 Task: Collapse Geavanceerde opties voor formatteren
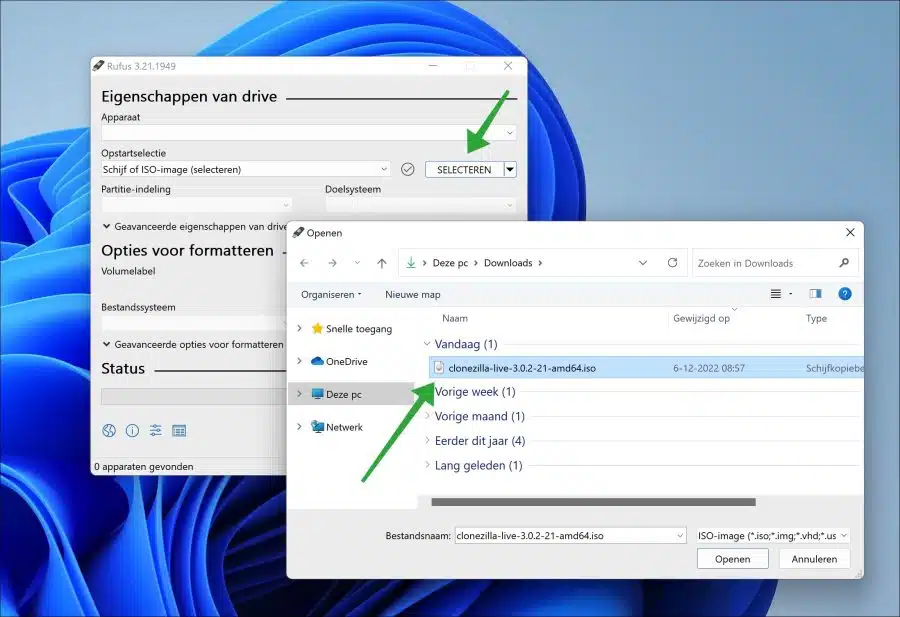coord(106,344)
